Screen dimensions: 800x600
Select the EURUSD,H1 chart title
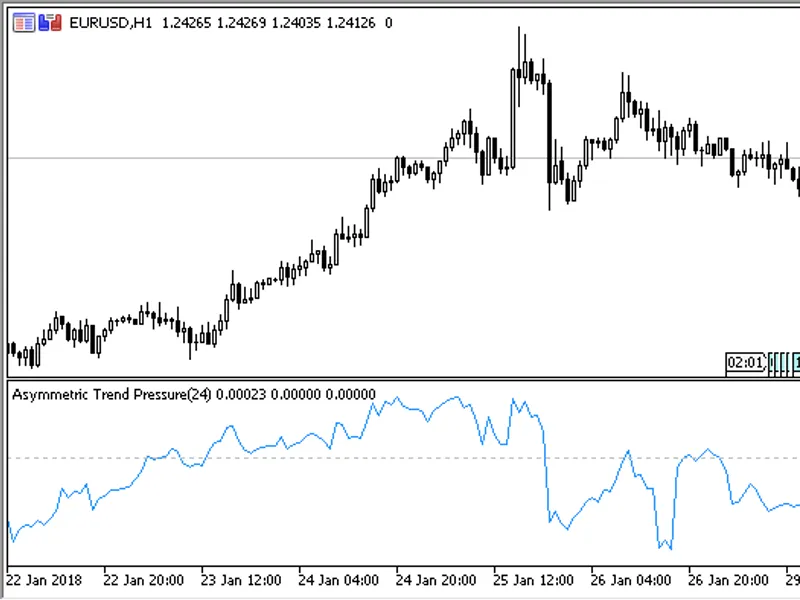coord(111,23)
